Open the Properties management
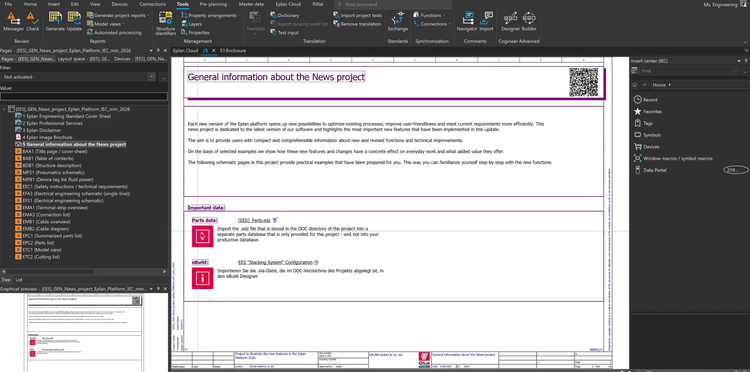This screenshot has width=750, height=372. tap(195, 33)
